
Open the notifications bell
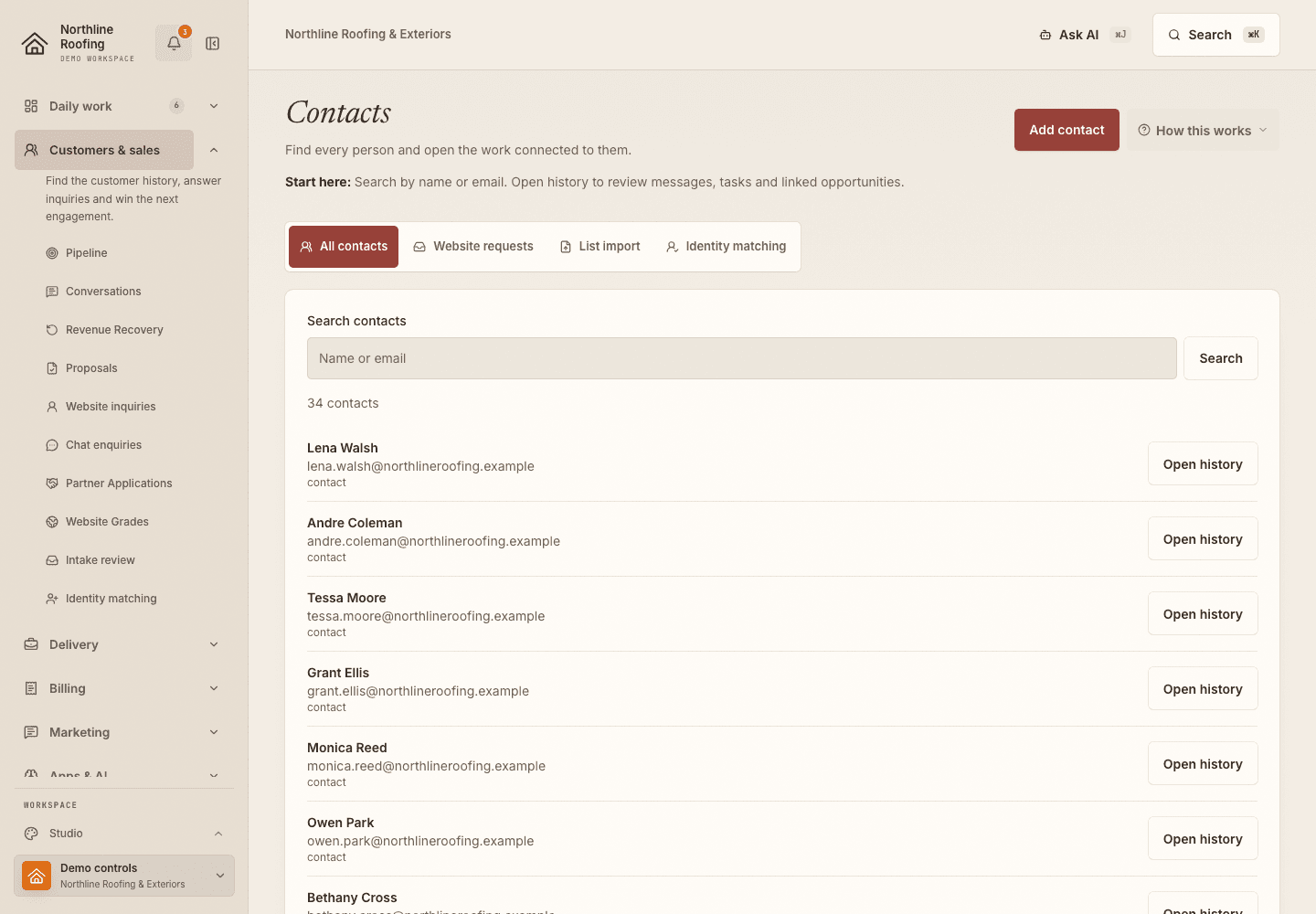click(174, 43)
